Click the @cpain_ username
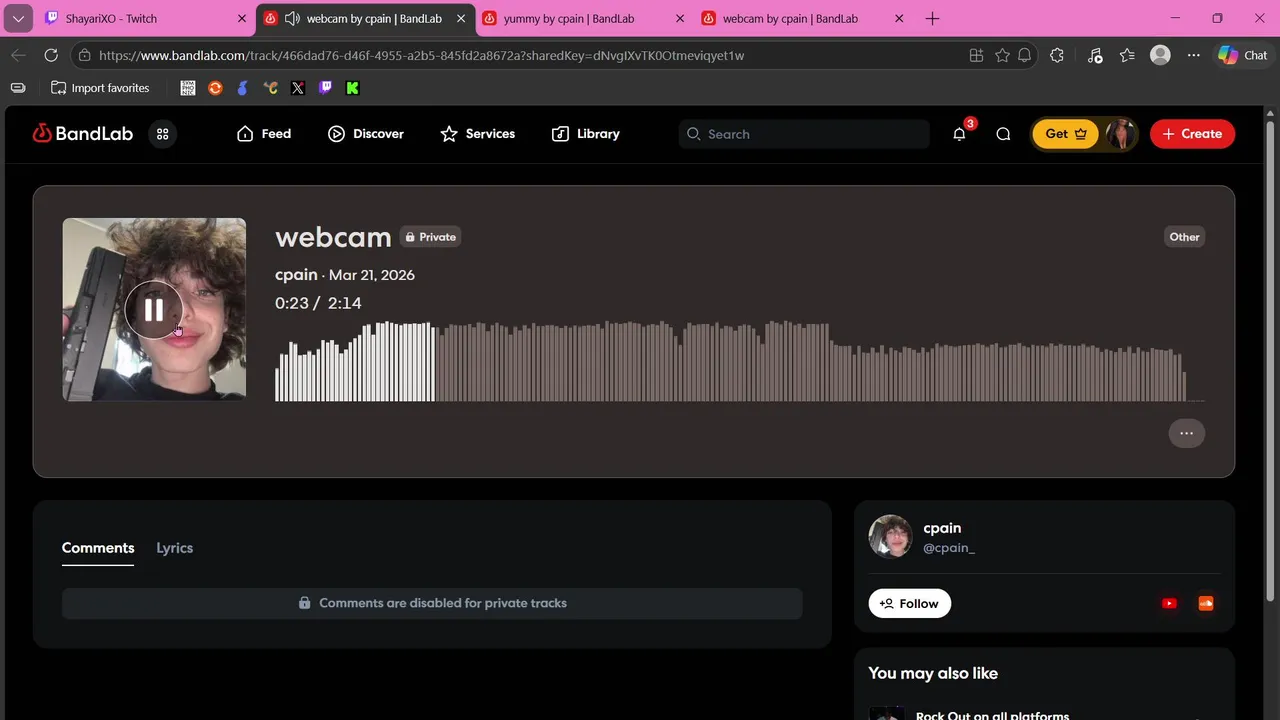This screenshot has width=1280, height=720. pyautogui.click(x=949, y=548)
